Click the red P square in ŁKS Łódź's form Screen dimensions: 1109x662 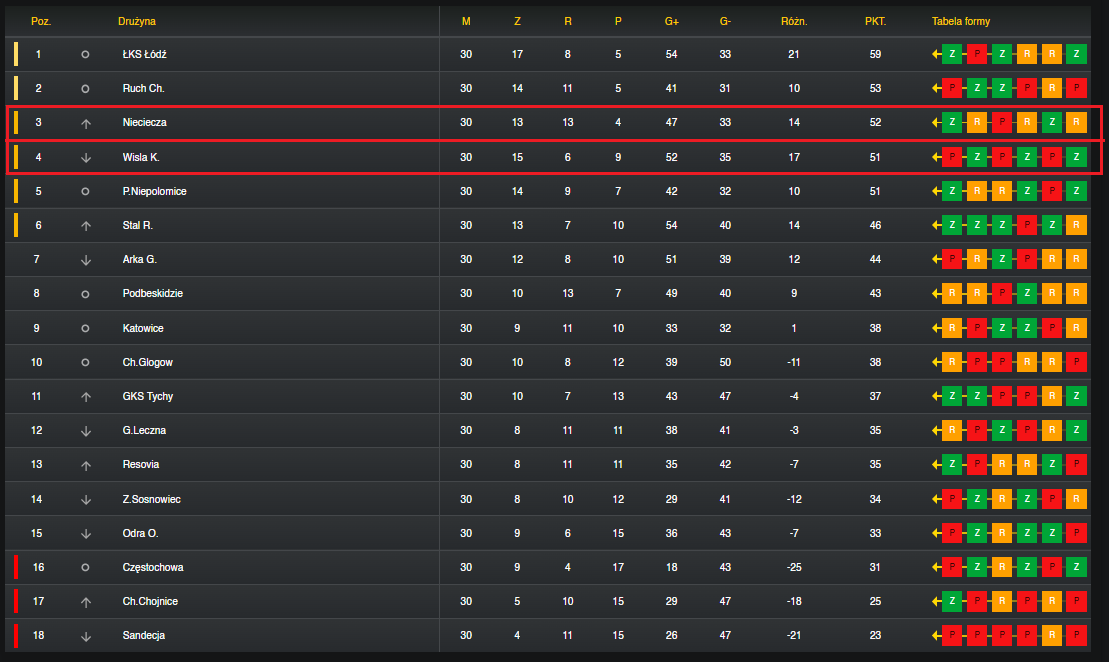[x=977, y=54]
